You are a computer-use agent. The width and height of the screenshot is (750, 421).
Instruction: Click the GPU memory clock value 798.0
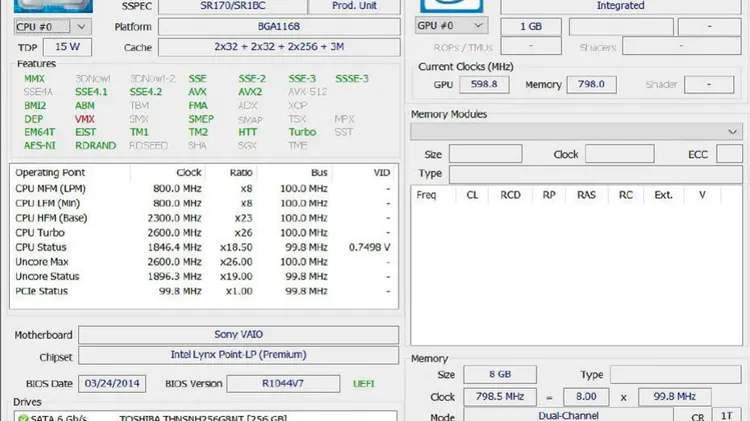pos(591,84)
